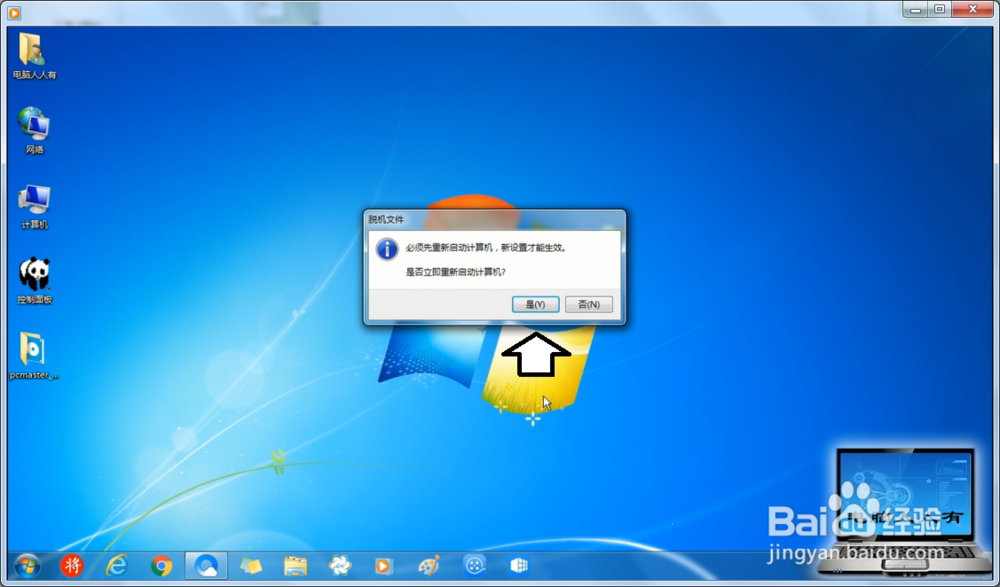
Task: Launch Internet Explorer from taskbar
Action: click(x=116, y=566)
